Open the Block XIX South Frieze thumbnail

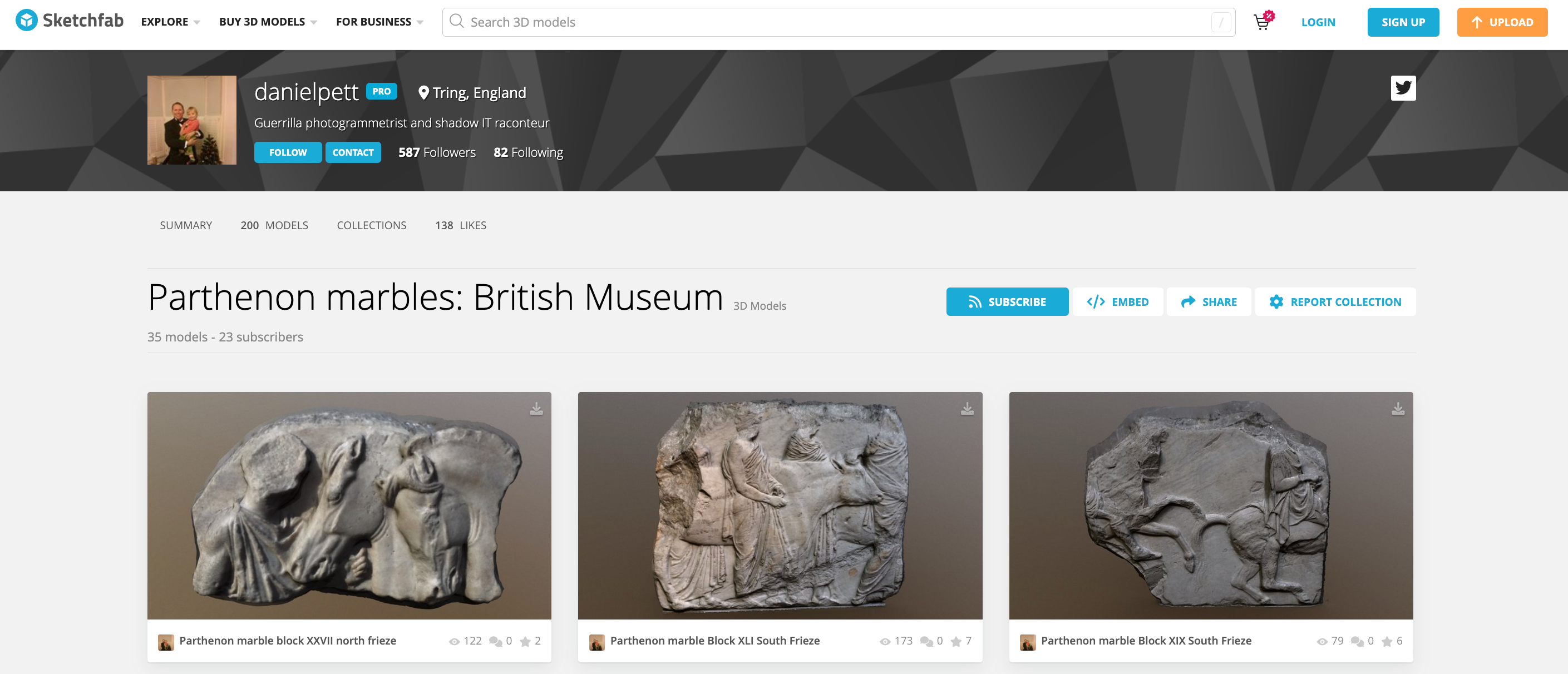coord(1211,505)
